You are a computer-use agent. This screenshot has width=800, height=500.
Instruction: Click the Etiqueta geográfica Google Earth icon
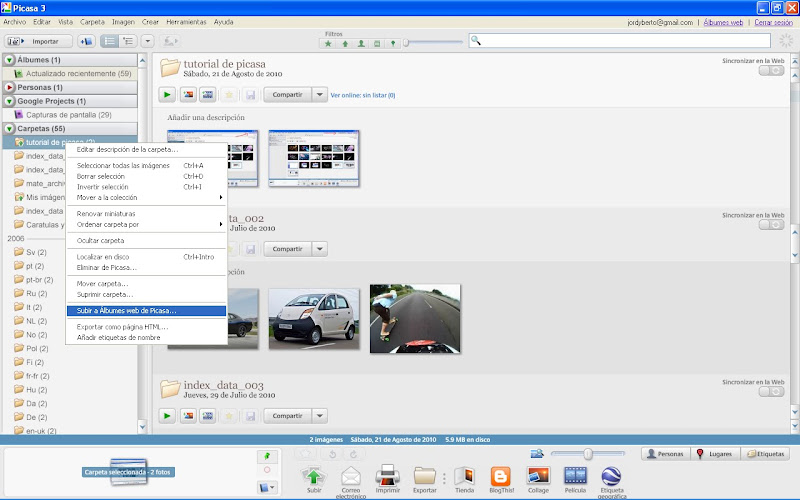[612, 482]
